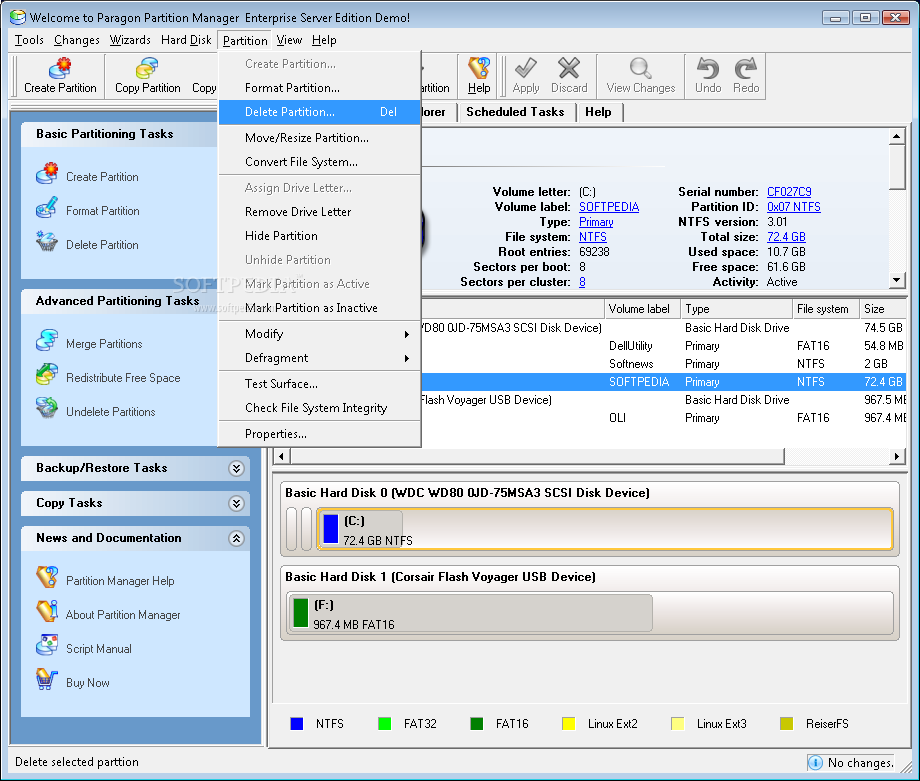Open the Tools menu
The width and height of the screenshot is (920, 781).
pos(29,40)
